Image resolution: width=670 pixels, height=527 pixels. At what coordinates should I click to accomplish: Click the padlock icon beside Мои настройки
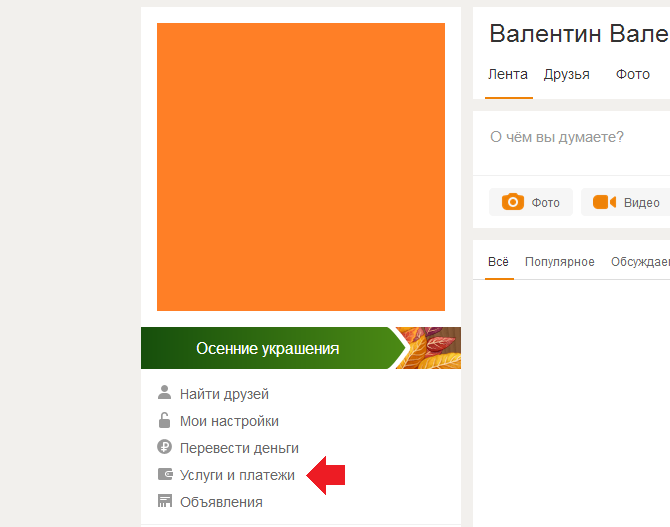165,420
